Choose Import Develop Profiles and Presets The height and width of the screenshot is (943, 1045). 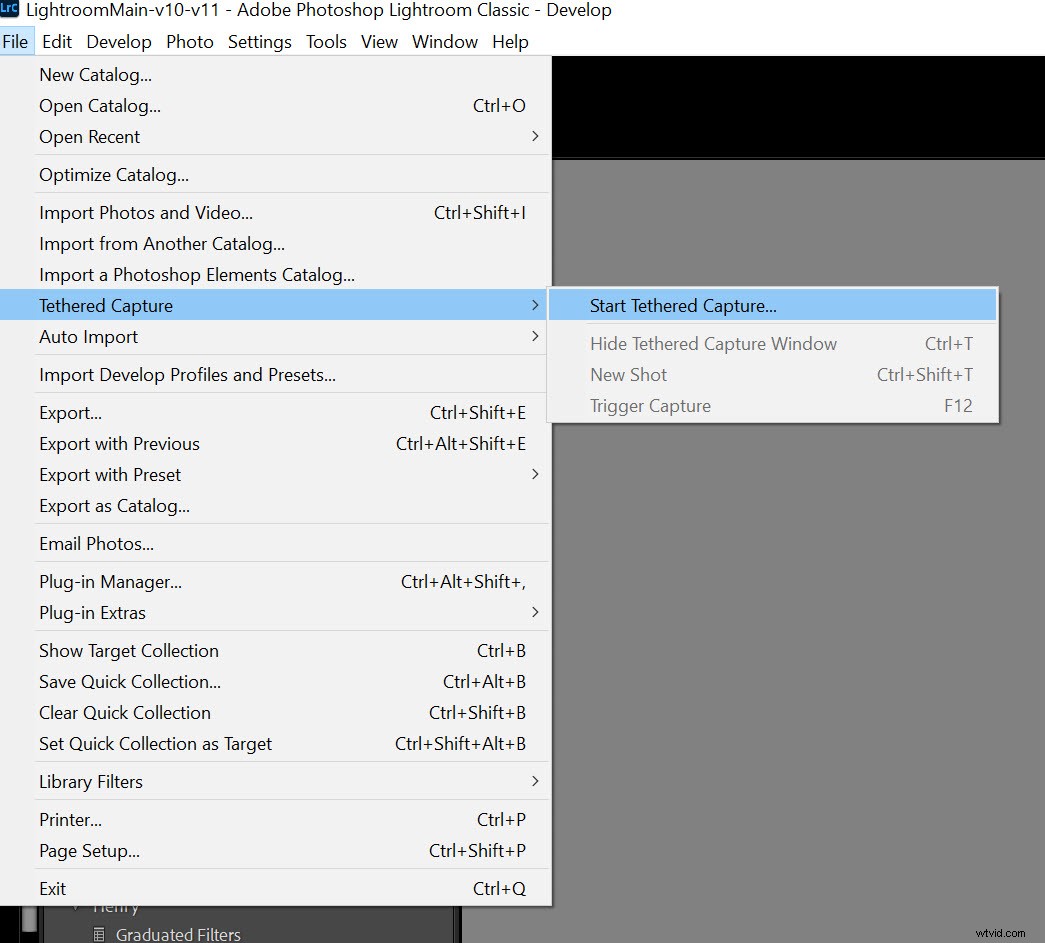(275, 375)
